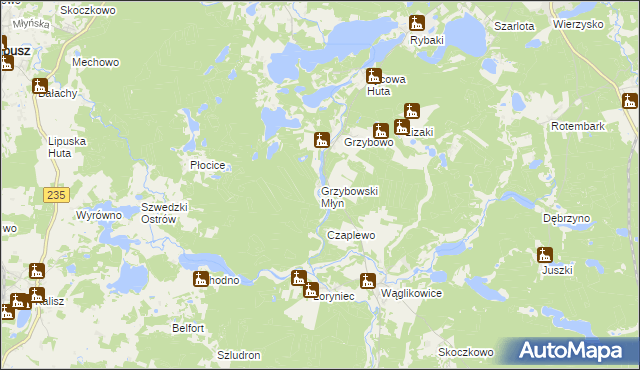This screenshot has width=640, height=370.
Task: Click the church icon at Wiechodno
Action: [200, 279]
